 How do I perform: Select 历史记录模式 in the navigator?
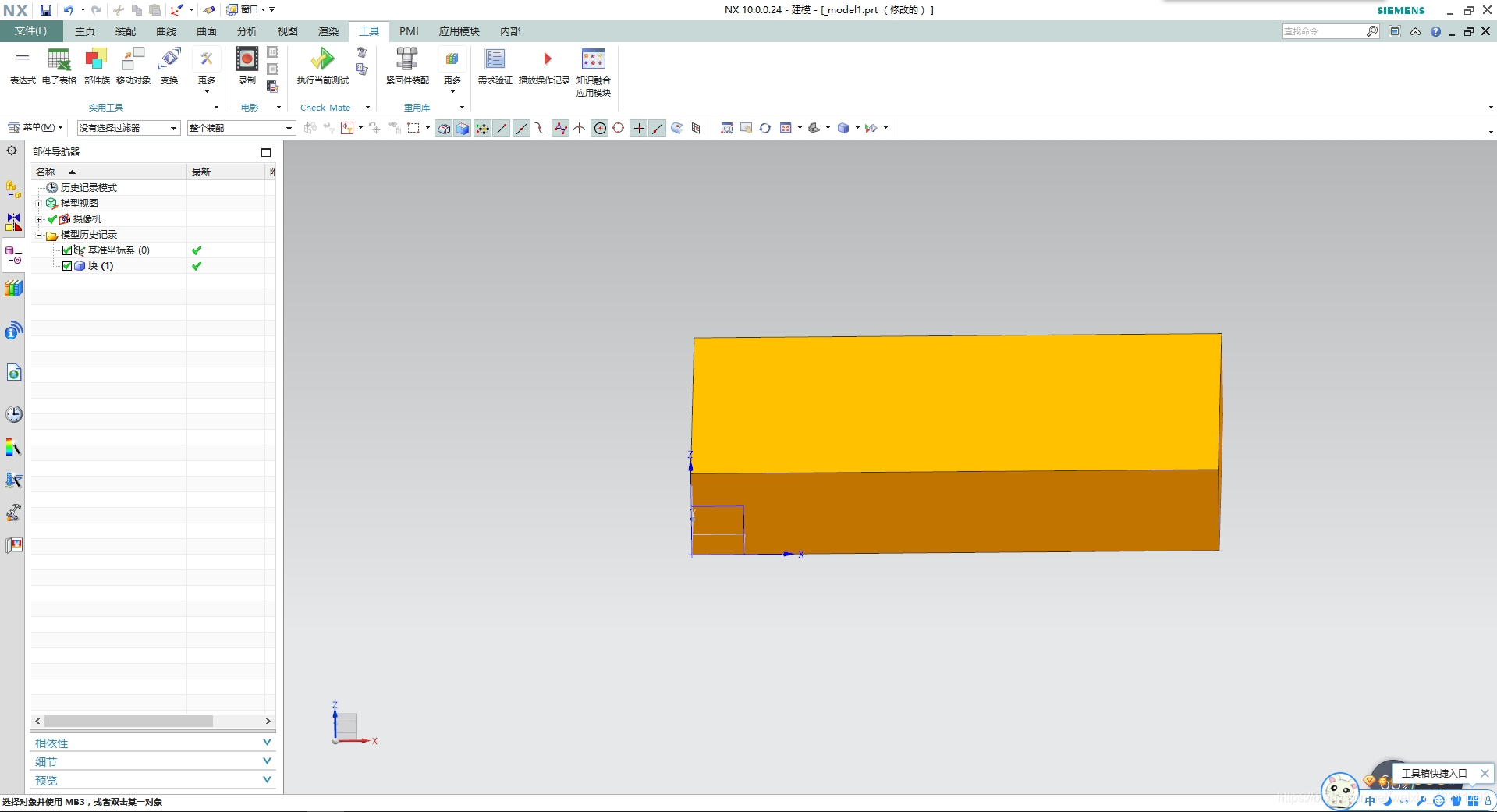pos(89,188)
